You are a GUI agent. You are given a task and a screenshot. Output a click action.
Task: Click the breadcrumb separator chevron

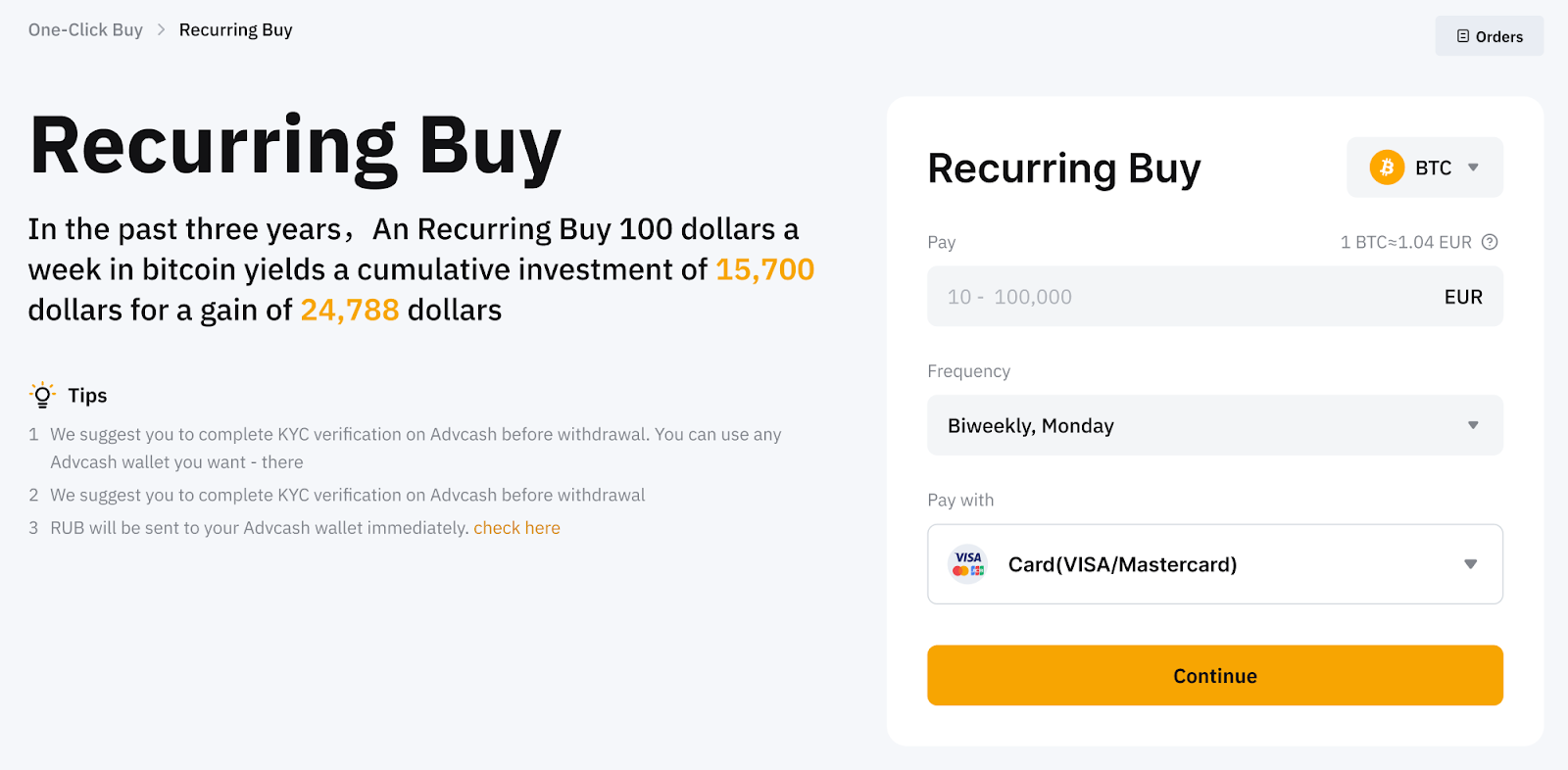pyautogui.click(x=162, y=29)
